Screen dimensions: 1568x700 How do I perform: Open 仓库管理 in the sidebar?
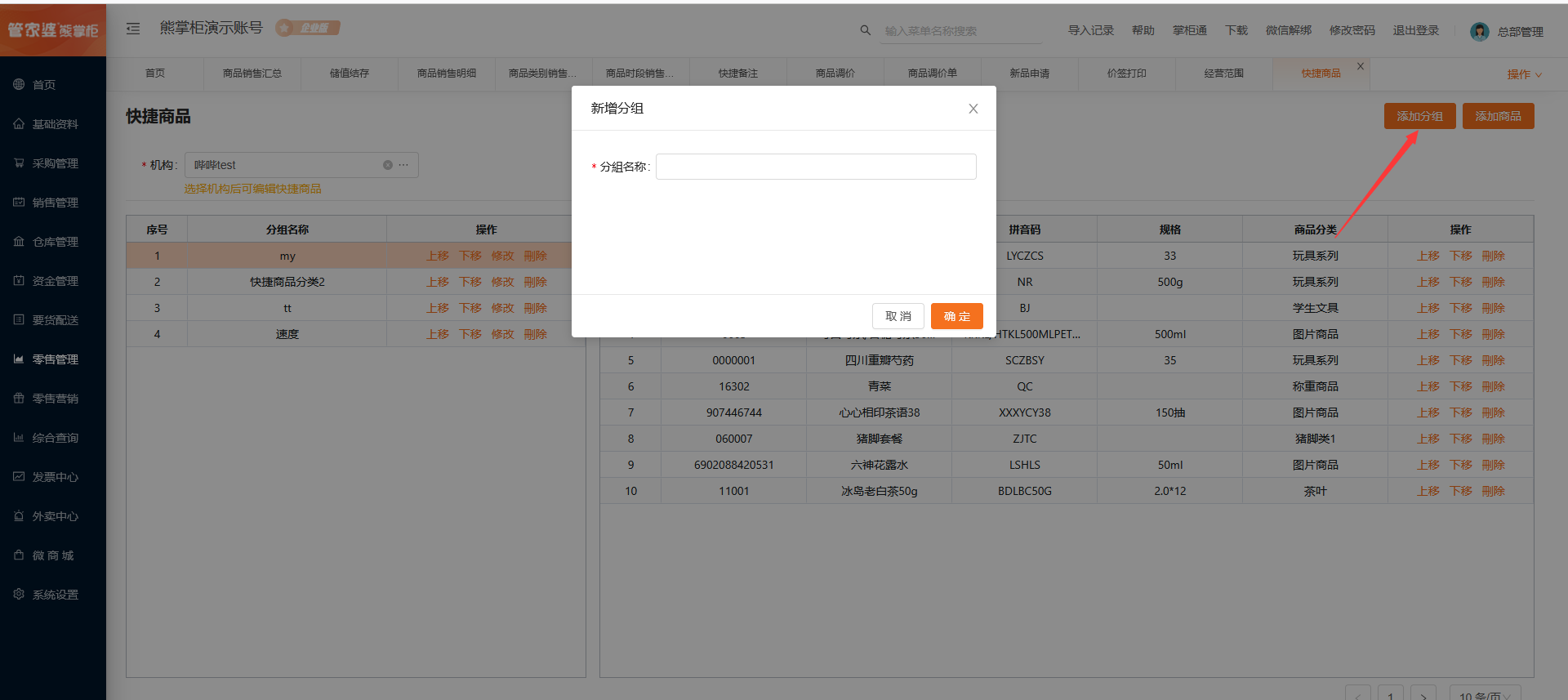55,242
